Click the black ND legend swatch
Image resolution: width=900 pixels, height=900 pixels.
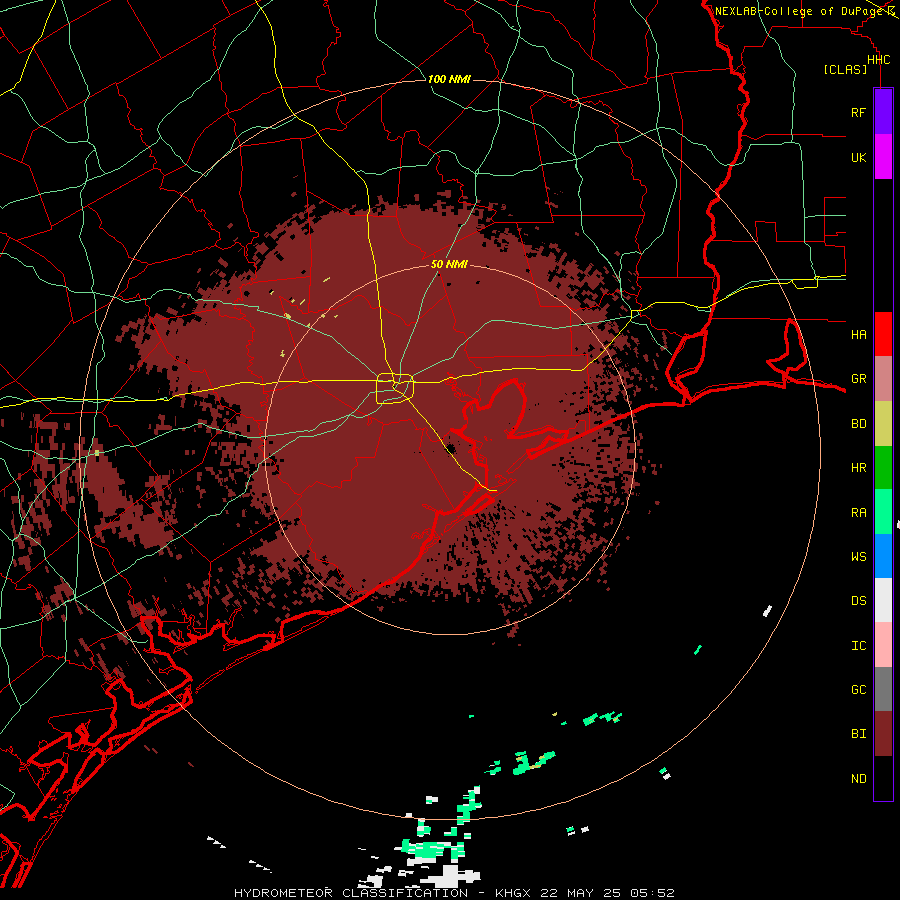tap(883, 778)
